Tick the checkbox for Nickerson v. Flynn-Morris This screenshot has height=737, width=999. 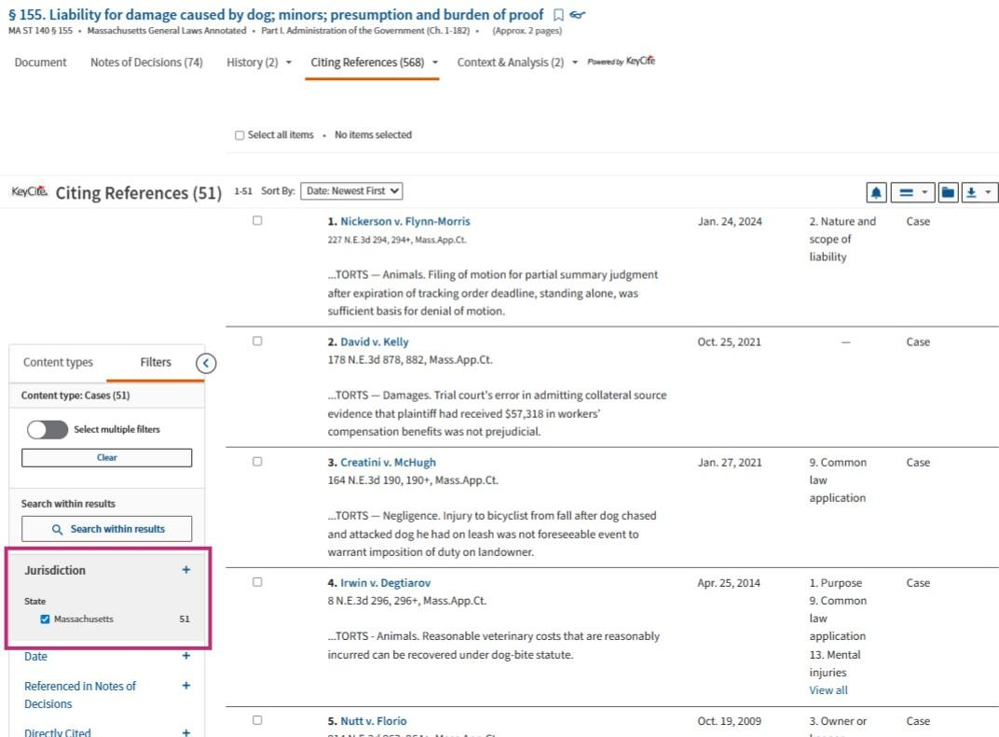point(257,220)
